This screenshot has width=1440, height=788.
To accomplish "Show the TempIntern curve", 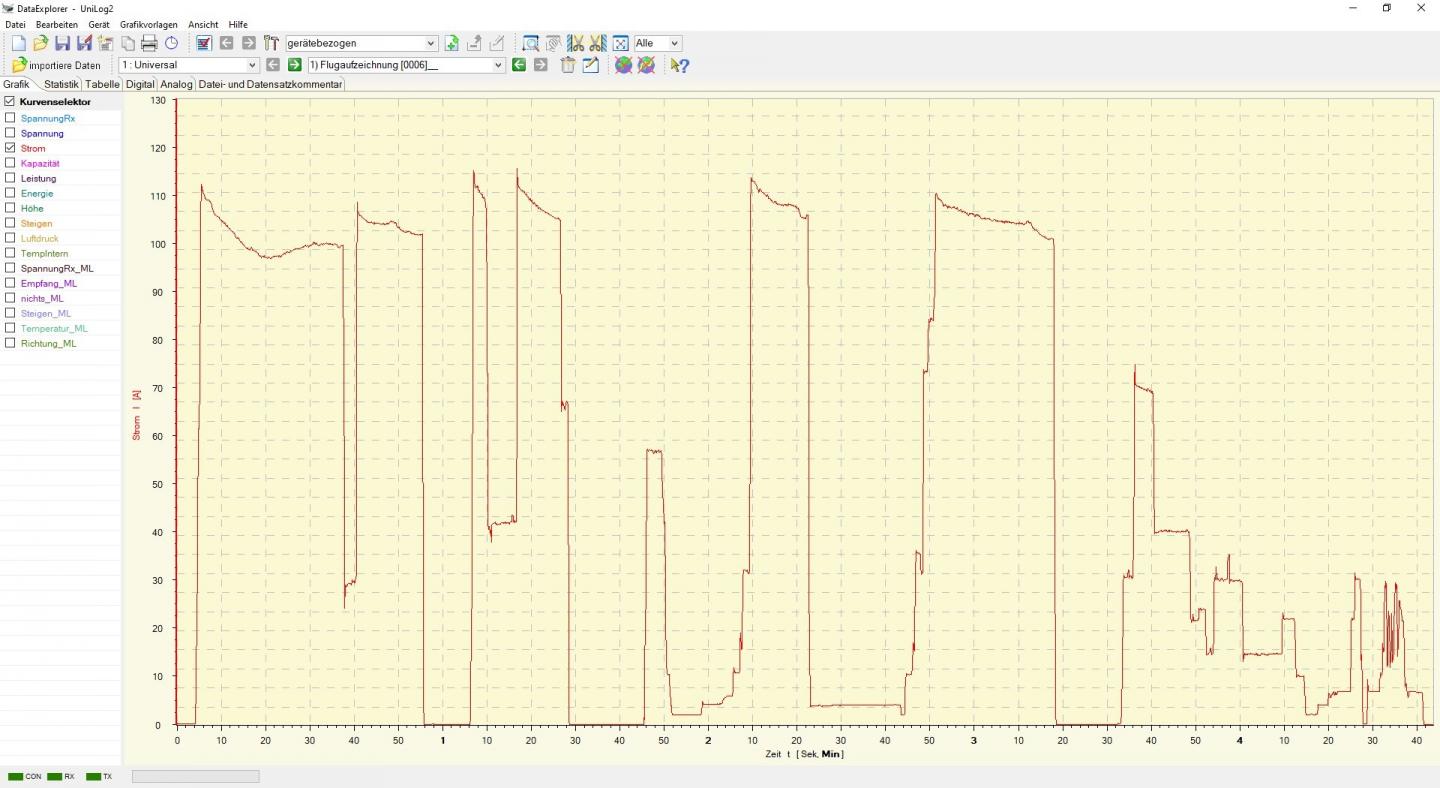I will (10, 253).
